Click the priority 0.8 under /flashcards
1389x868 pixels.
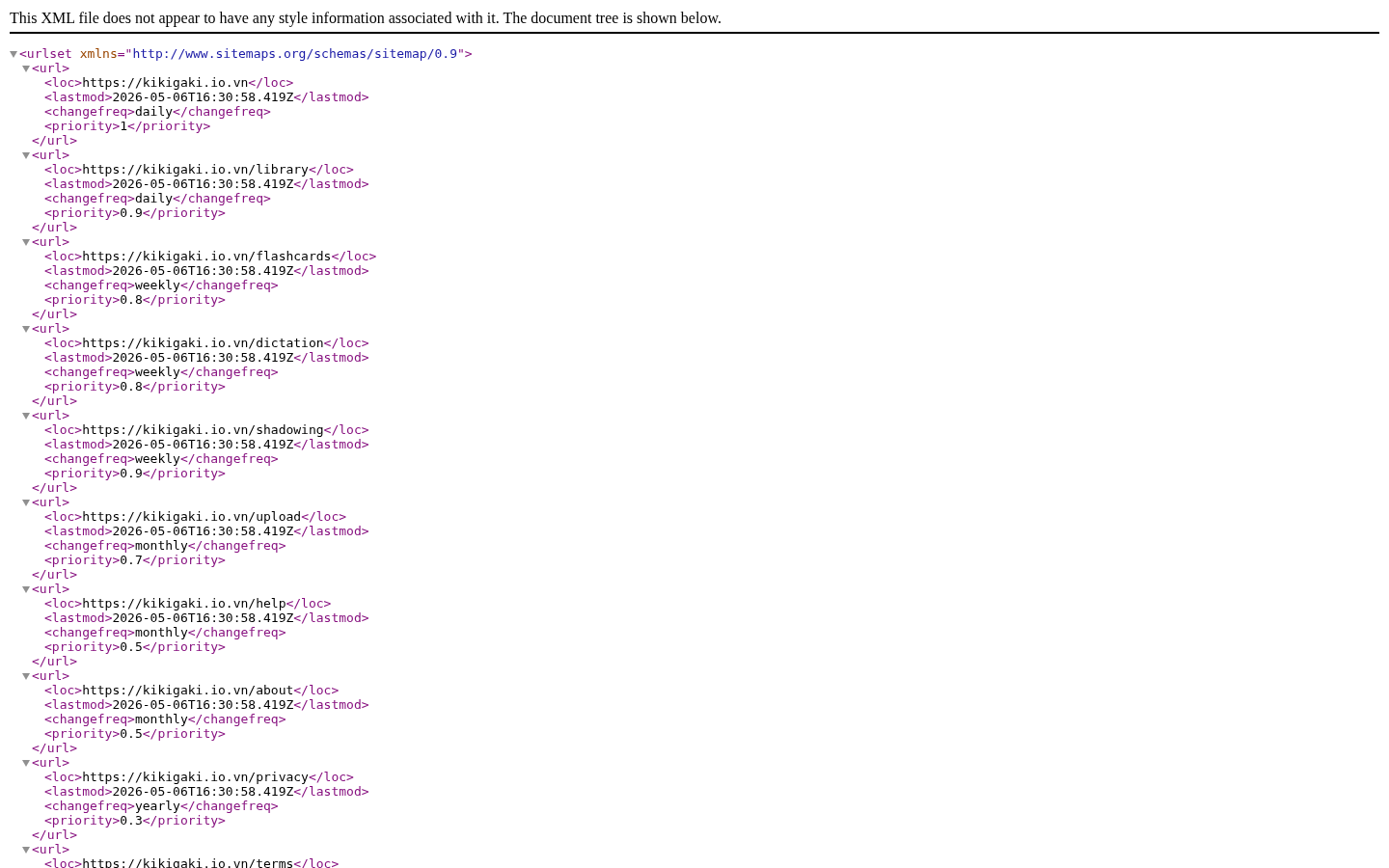pos(131,300)
